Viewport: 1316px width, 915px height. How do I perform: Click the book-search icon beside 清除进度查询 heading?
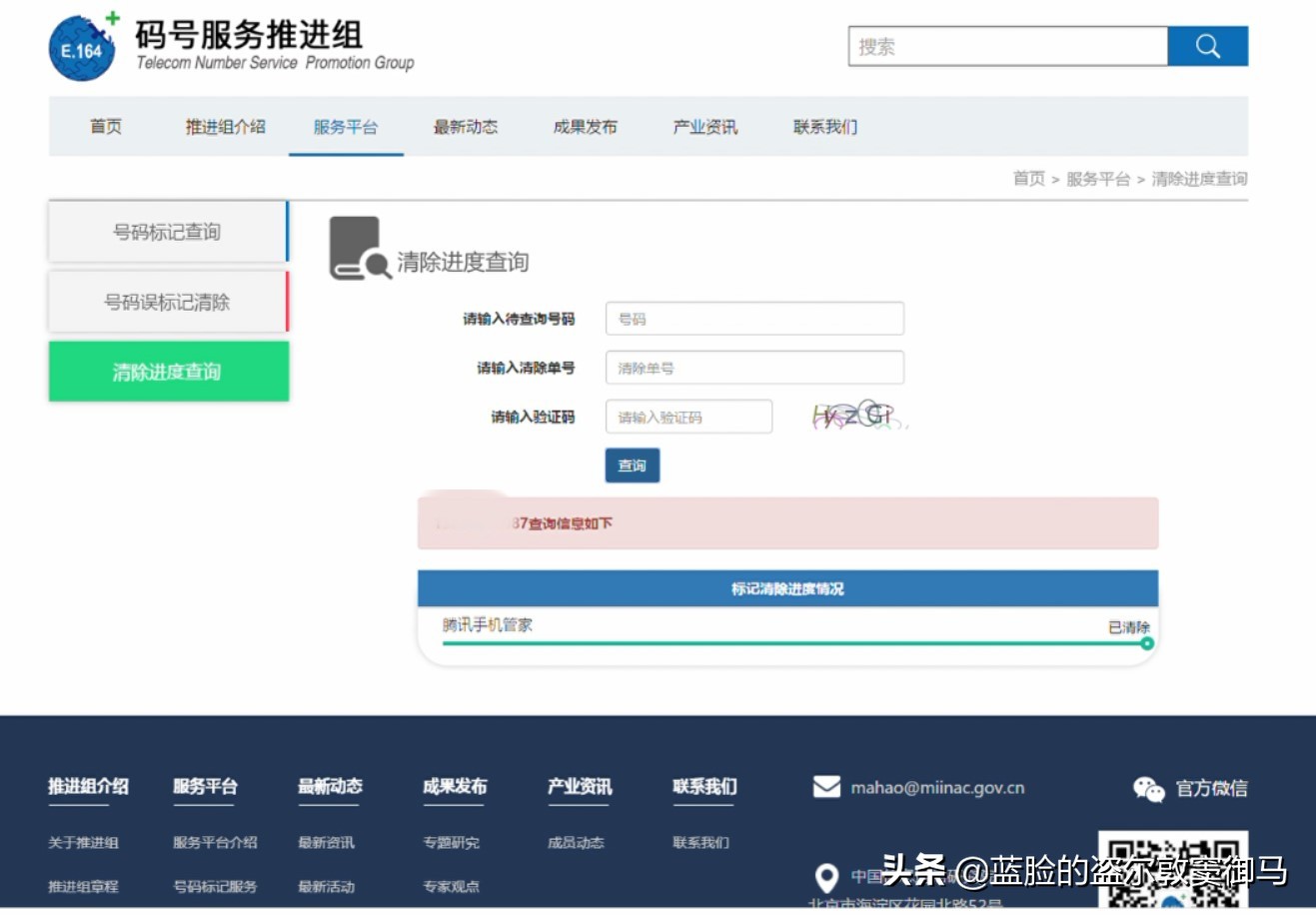(x=358, y=250)
